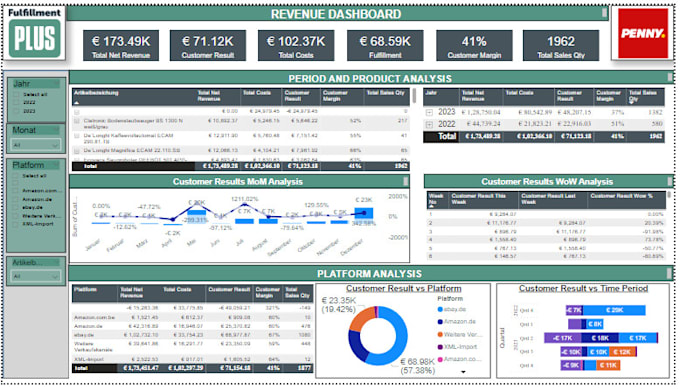Click the dark blue donut segment

click(x=356, y=347)
